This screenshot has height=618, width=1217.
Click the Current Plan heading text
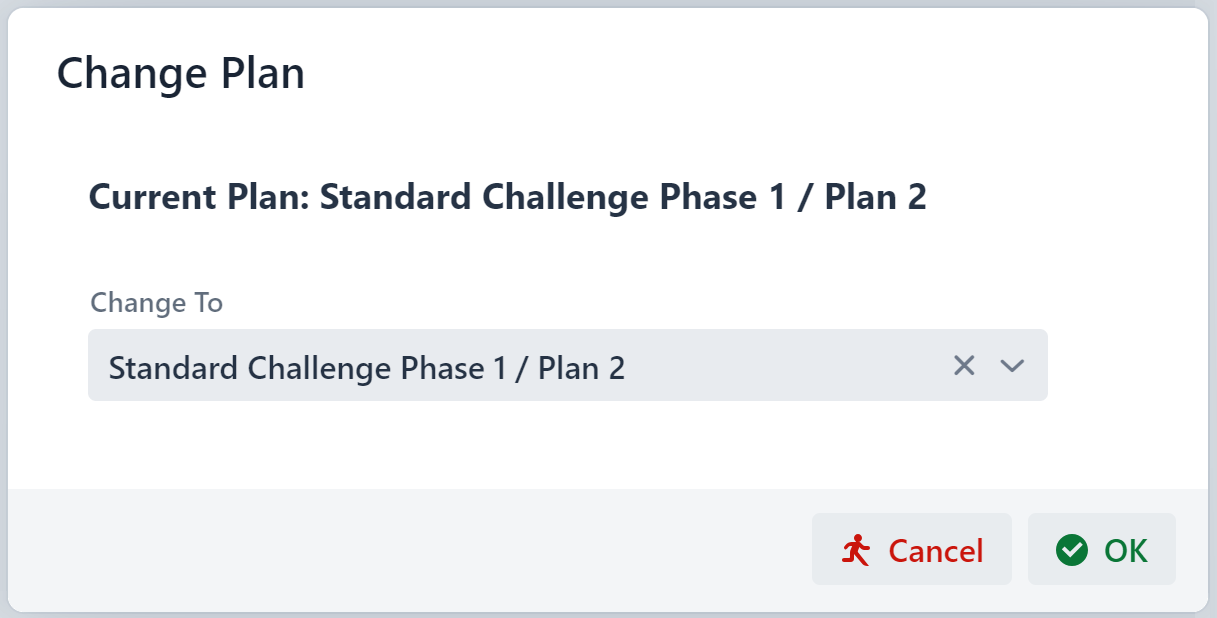tap(508, 197)
